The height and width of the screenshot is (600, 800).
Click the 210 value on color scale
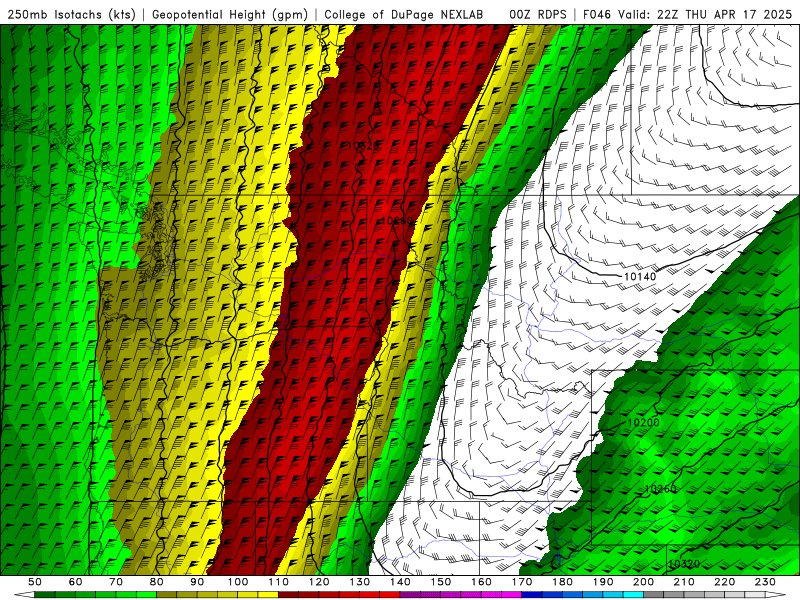coord(684,582)
